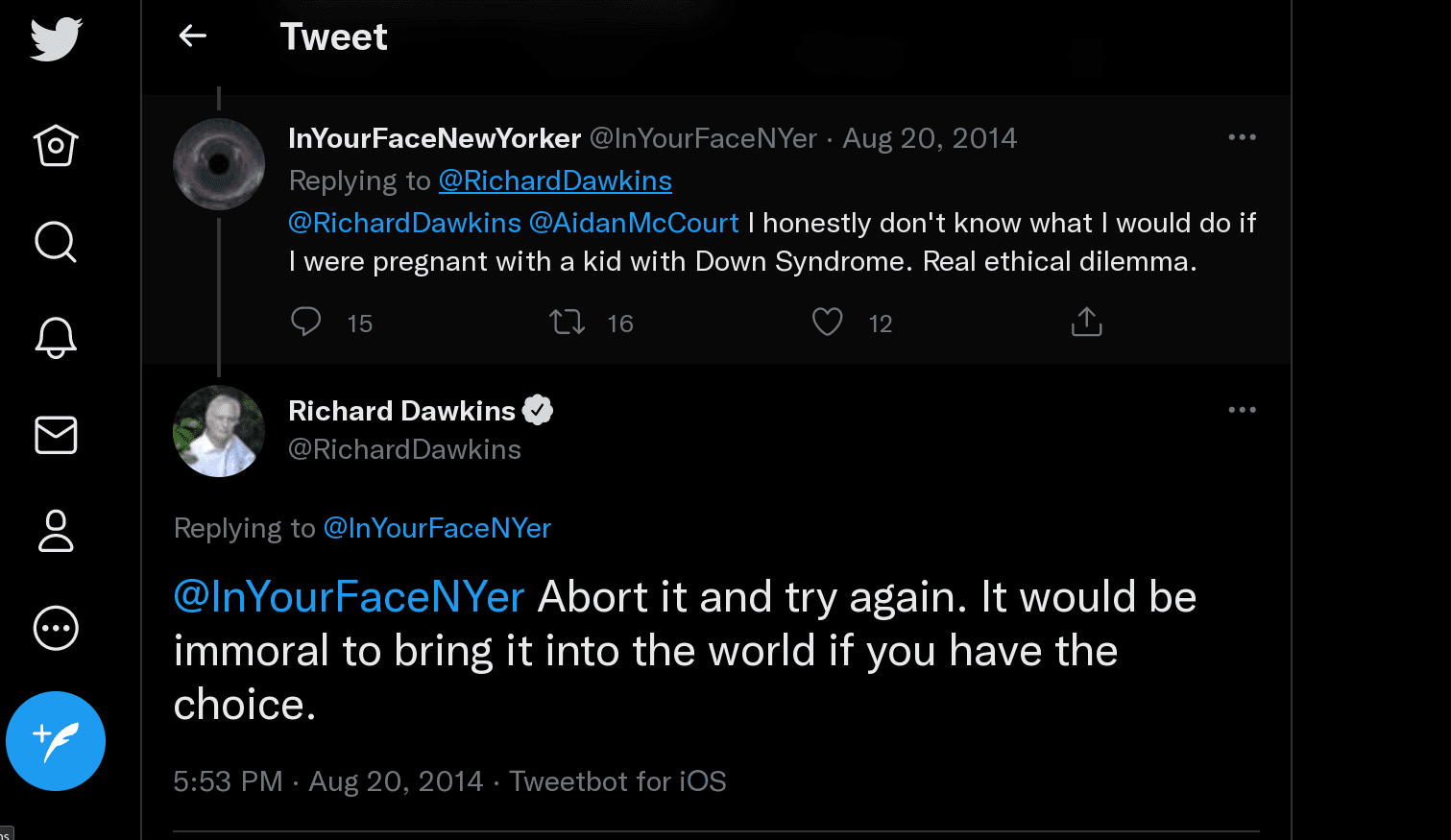Like the InYourFaceNewYorker tweet
The height and width of the screenshot is (840, 1451).
pos(827,322)
